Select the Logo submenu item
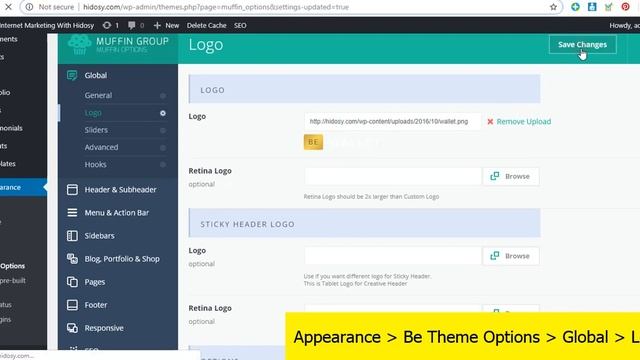The width and height of the screenshot is (640, 360). [93, 113]
